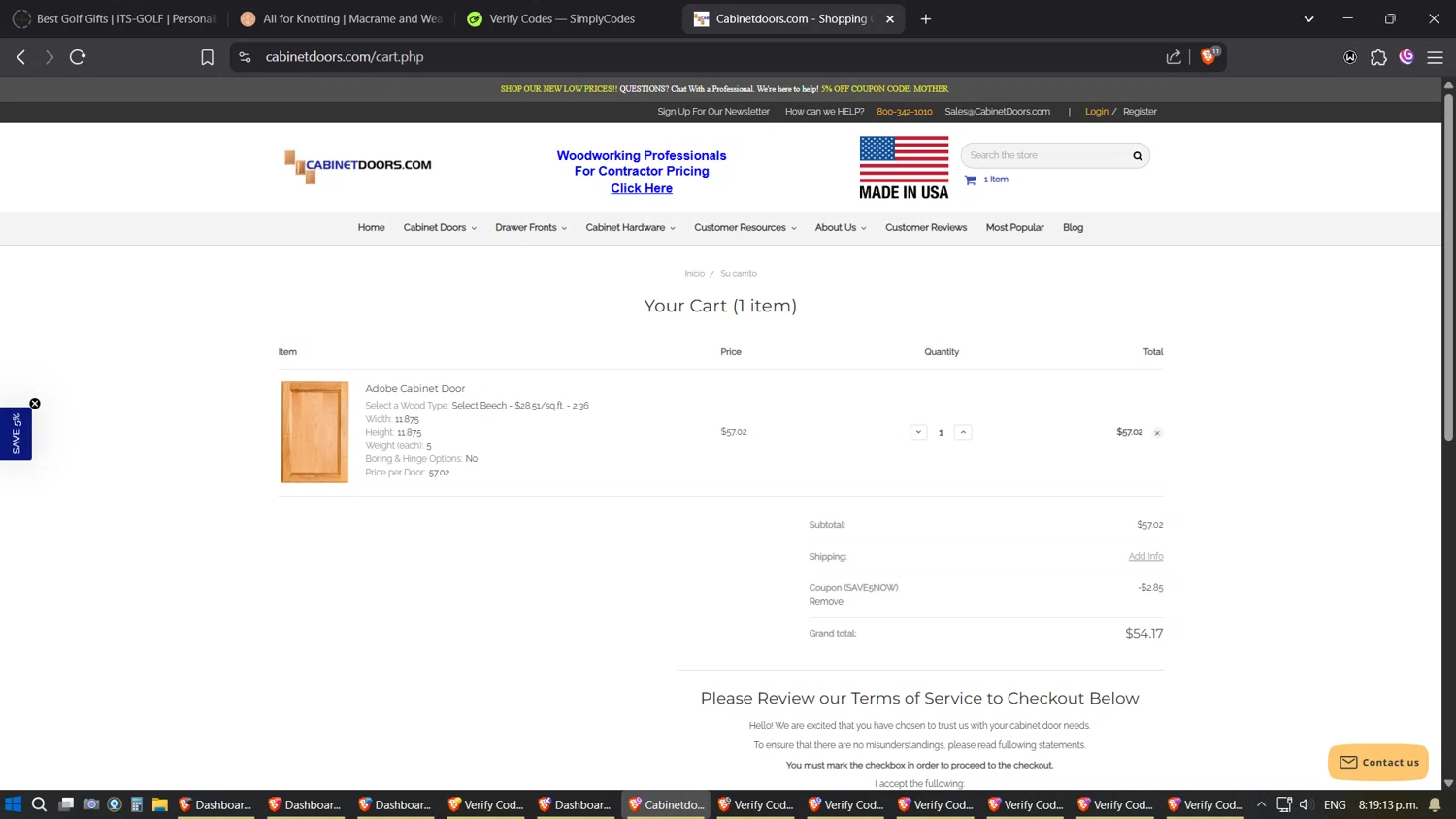The image size is (1456, 819).
Task: Open Customer Reviews page
Action: pos(926,227)
